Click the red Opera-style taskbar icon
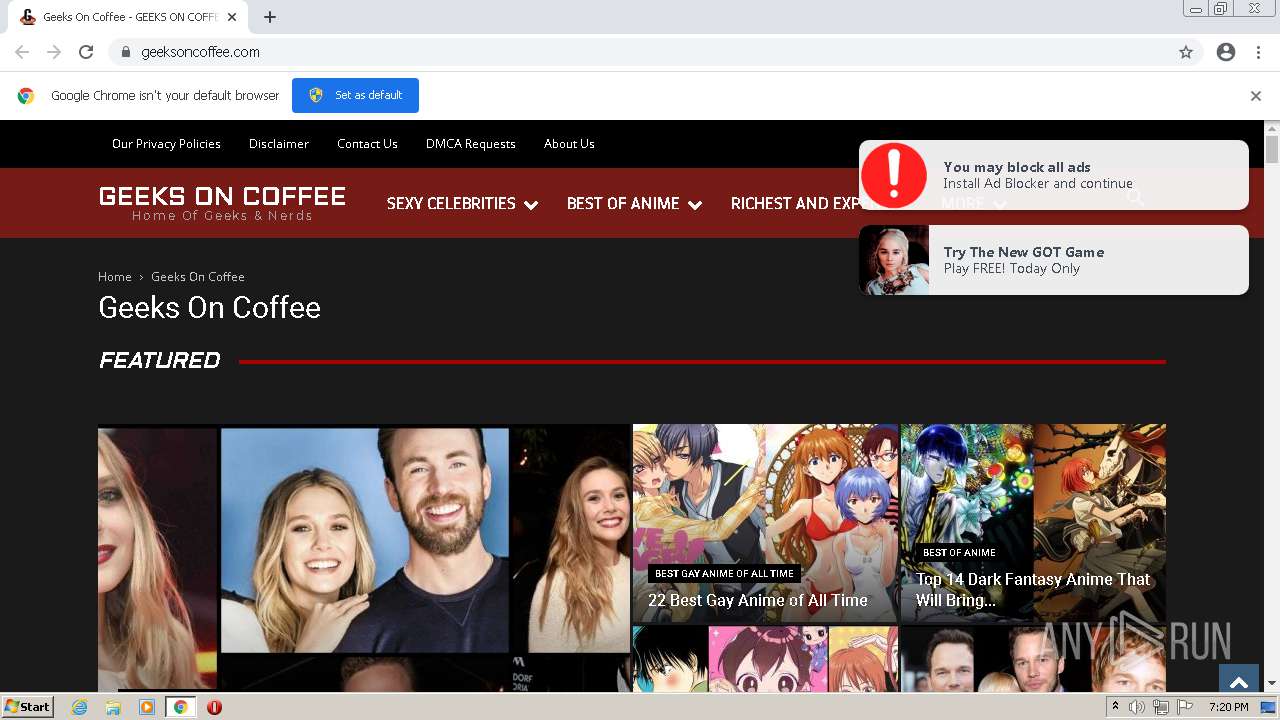 (x=214, y=707)
